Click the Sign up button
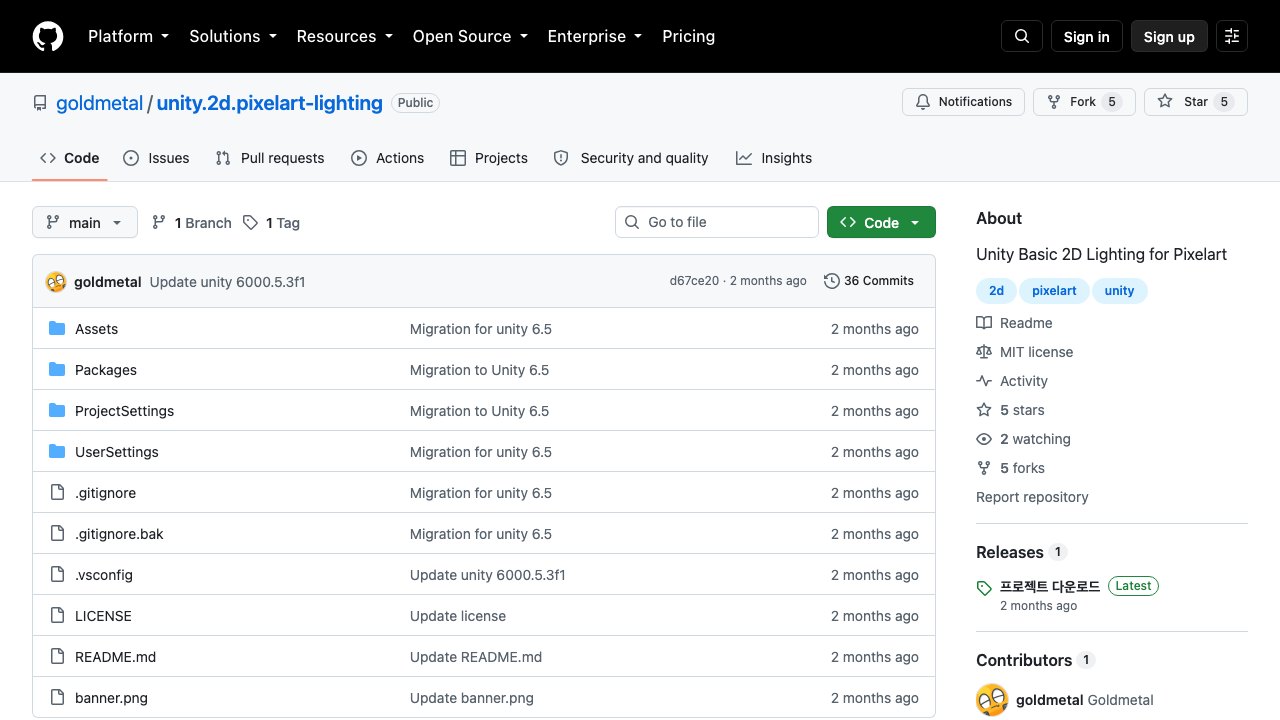Image resolution: width=1280 pixels, height=720 pixels. pos(1169,36)
